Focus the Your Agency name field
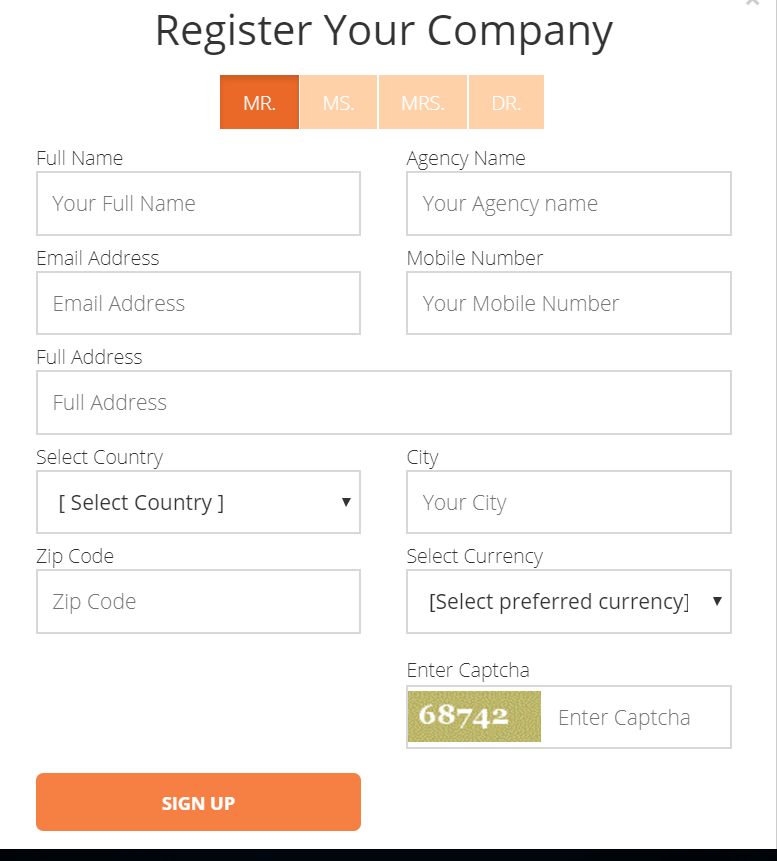 click(x=569, y=204)
